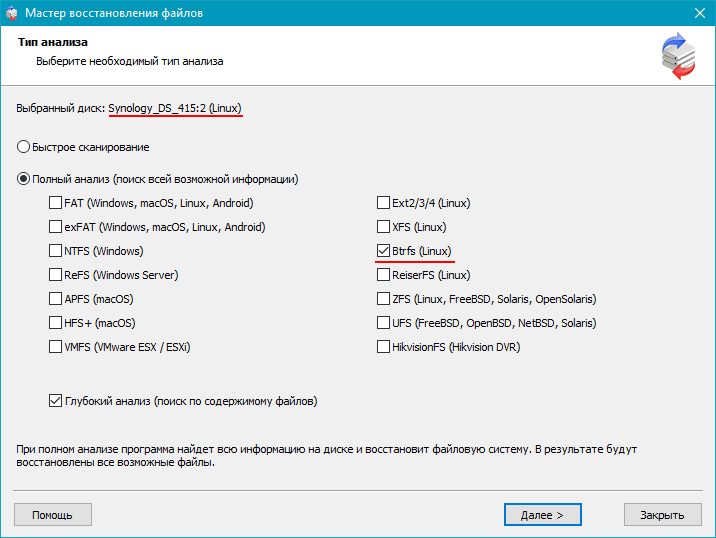Screen dimensions: 716x538
Task: Check ReFS (Windows Server) option
Action: pos(55,275)
